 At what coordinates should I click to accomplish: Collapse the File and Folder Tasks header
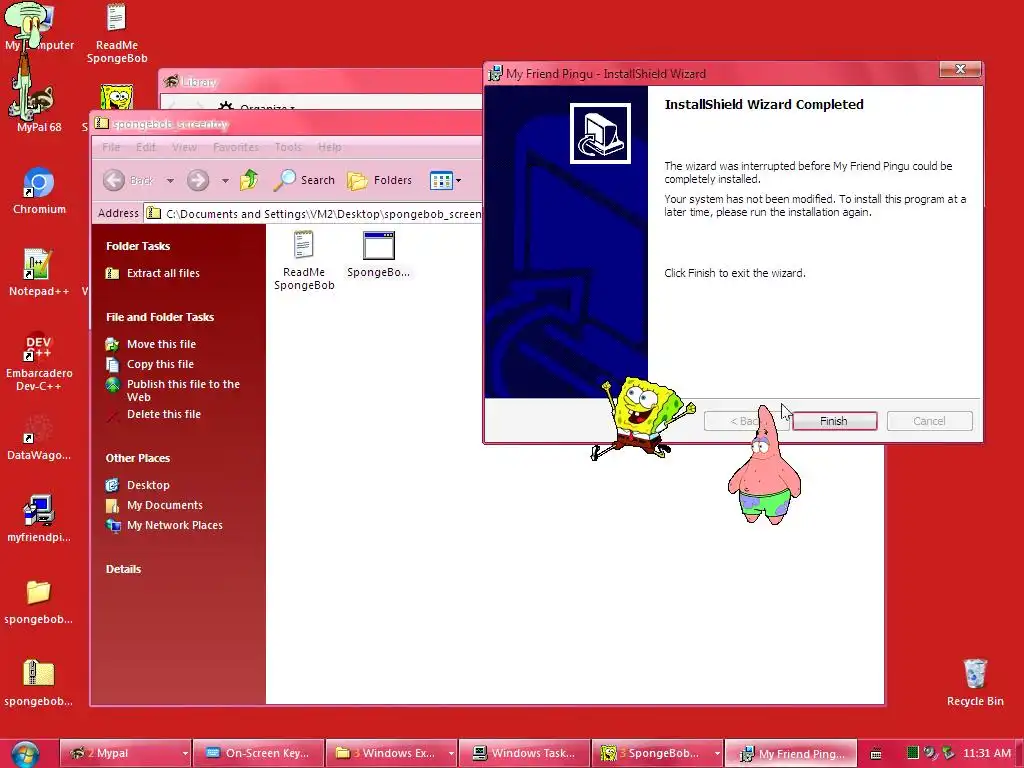click(x=160, y=317)
